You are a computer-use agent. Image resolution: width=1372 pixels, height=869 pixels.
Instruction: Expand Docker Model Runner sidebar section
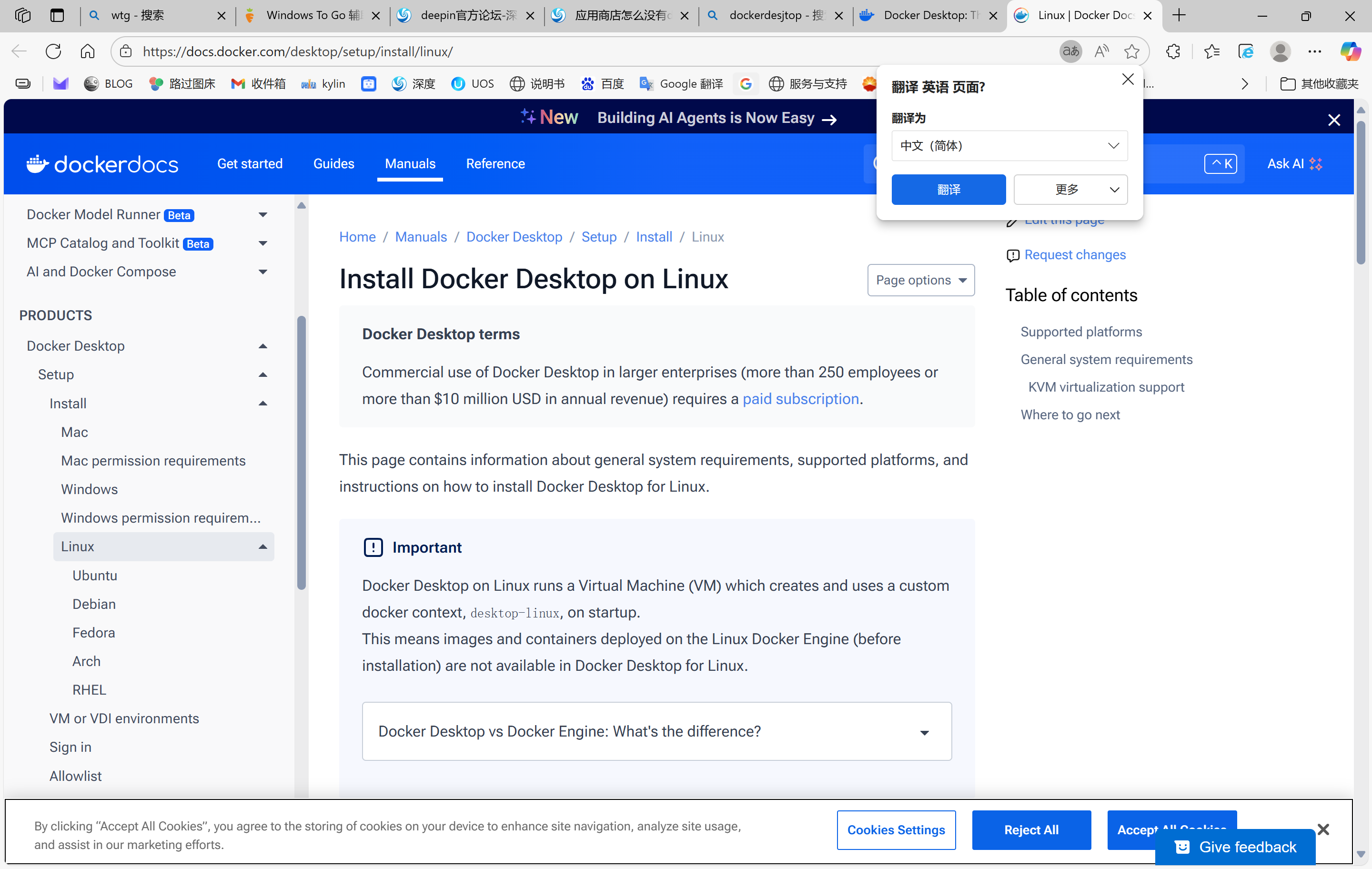point(262,215)
